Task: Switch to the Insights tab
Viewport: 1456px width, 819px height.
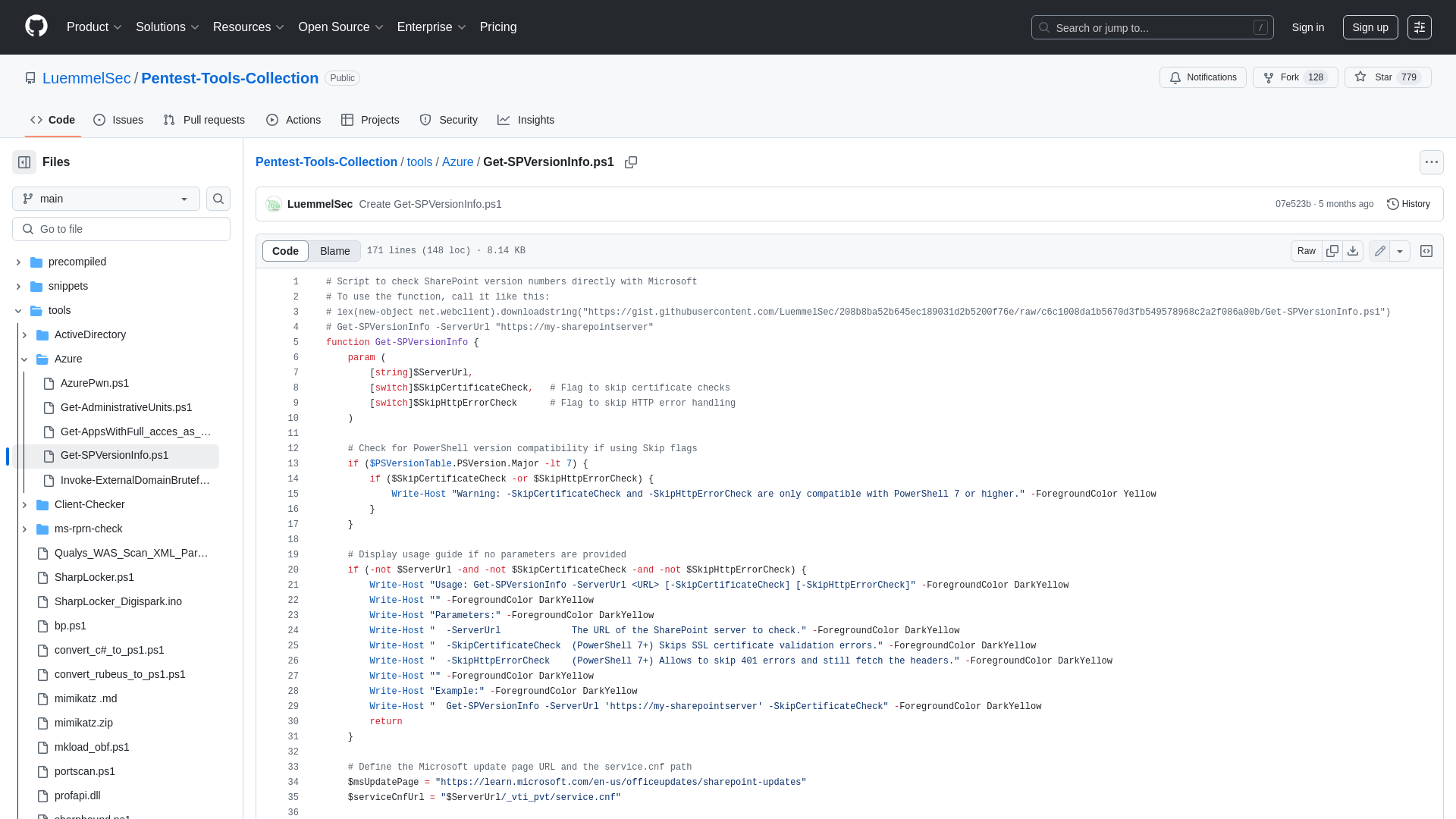Action: [526, 120]
